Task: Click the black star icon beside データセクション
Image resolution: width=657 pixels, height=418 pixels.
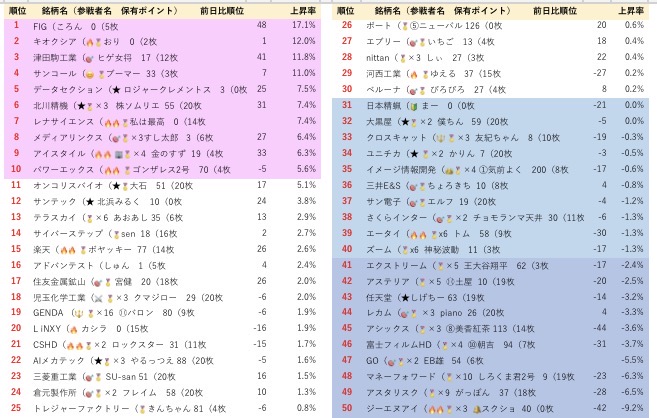Action: click(116, 90)
